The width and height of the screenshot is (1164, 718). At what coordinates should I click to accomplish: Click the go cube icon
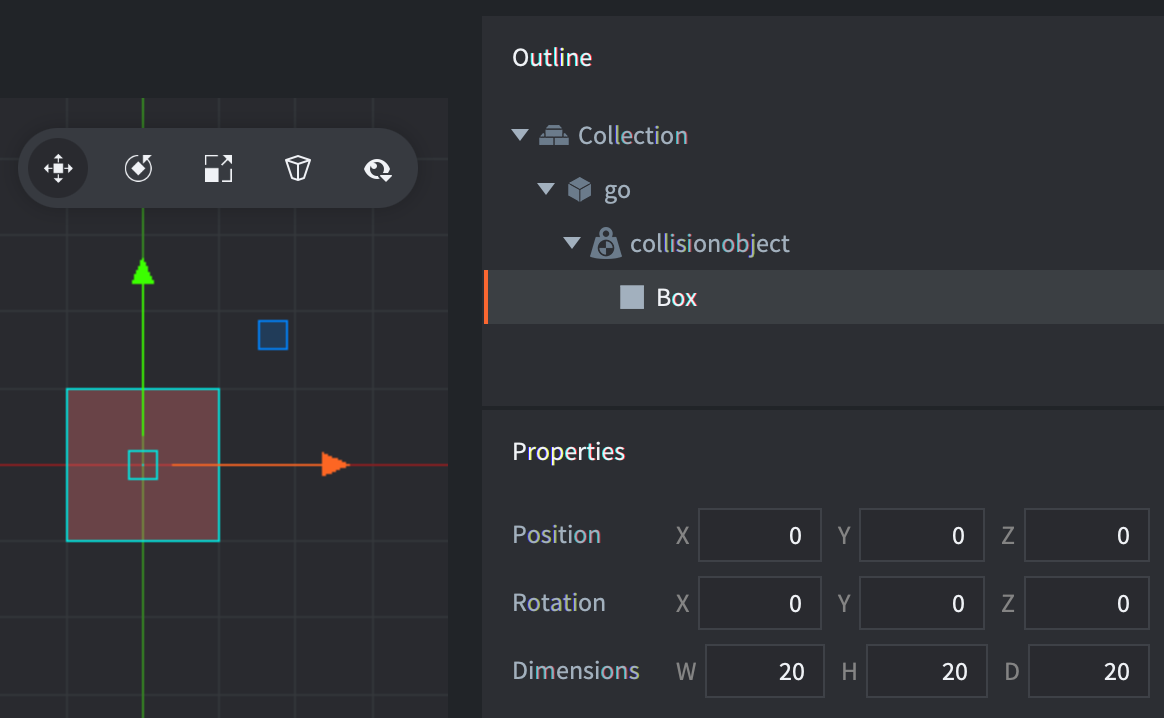(580, 189)
